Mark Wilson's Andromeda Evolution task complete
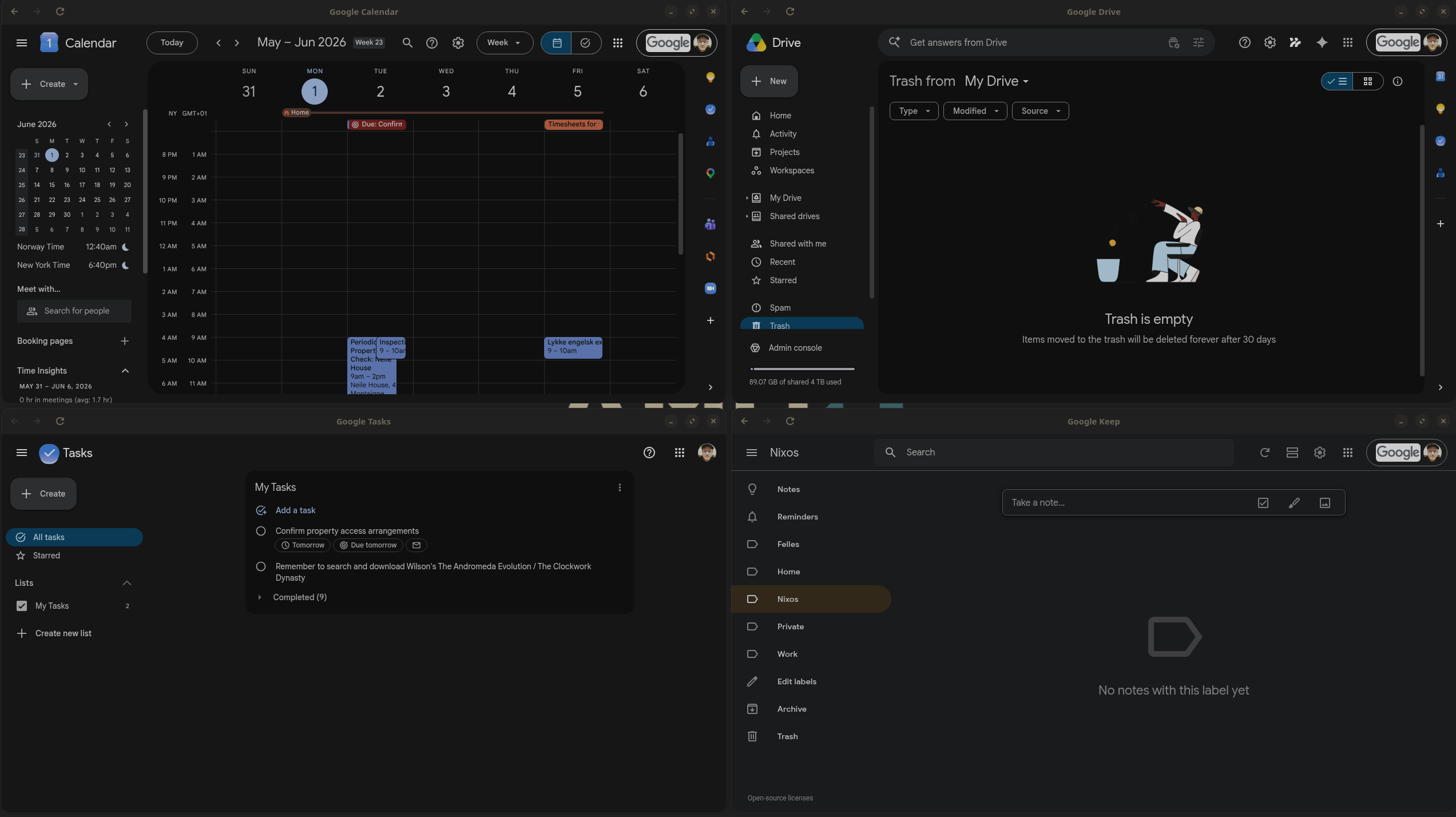Screen dimensions: 1456x817 261,566
